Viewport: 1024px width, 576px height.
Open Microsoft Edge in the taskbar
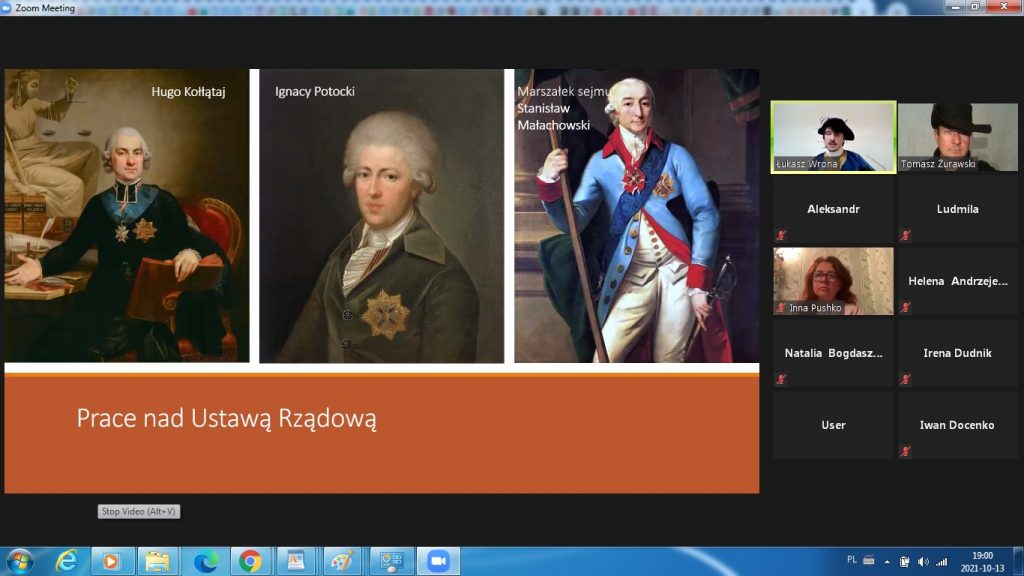206,561
